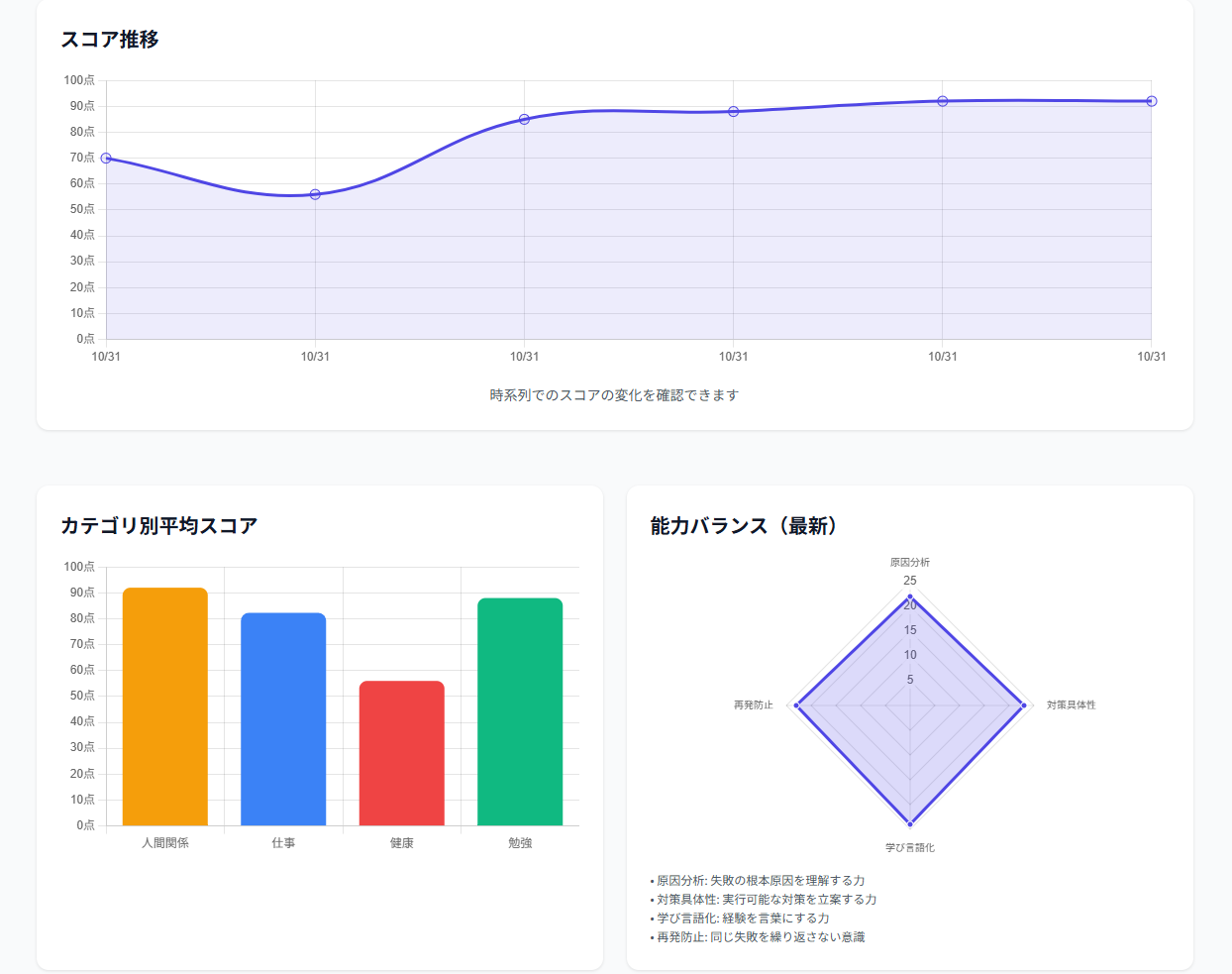Click the first data point at 70点 on the score trend line
1232x974 pixels.
(x=106, y=159)
